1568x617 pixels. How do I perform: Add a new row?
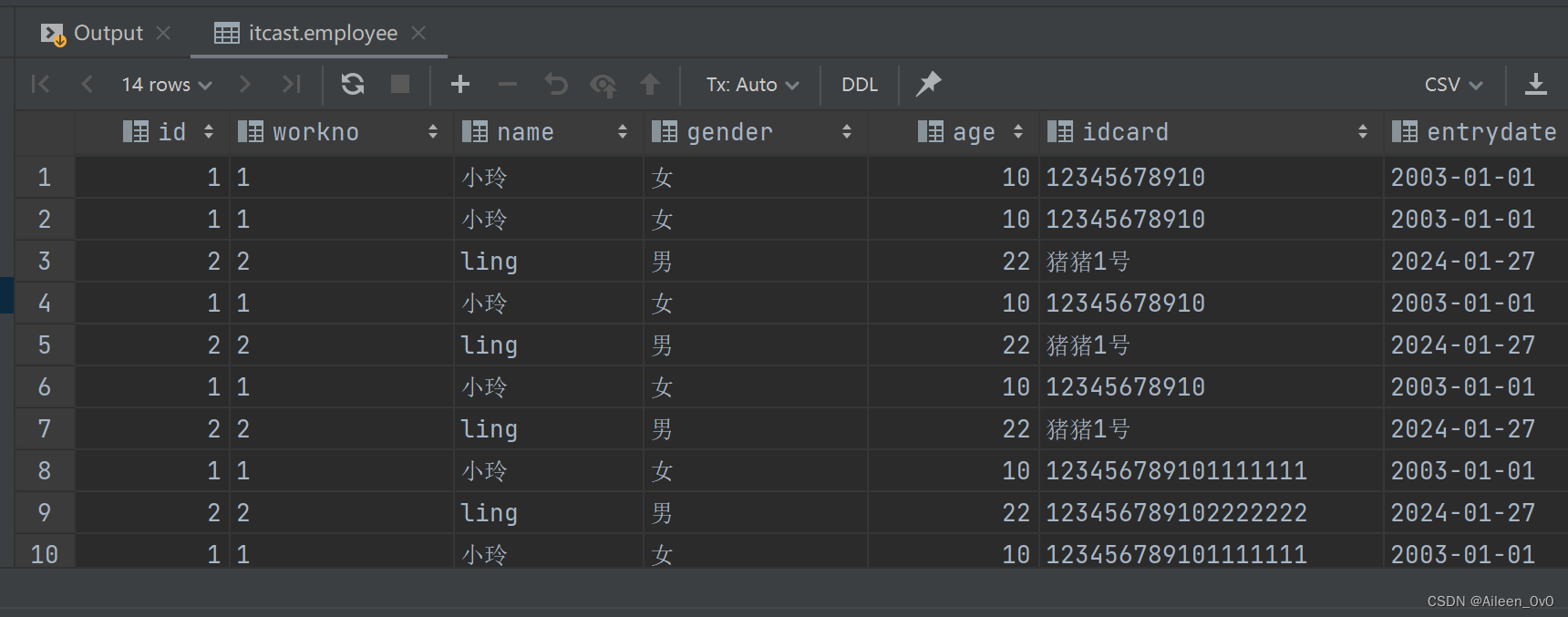coord(460,85)
